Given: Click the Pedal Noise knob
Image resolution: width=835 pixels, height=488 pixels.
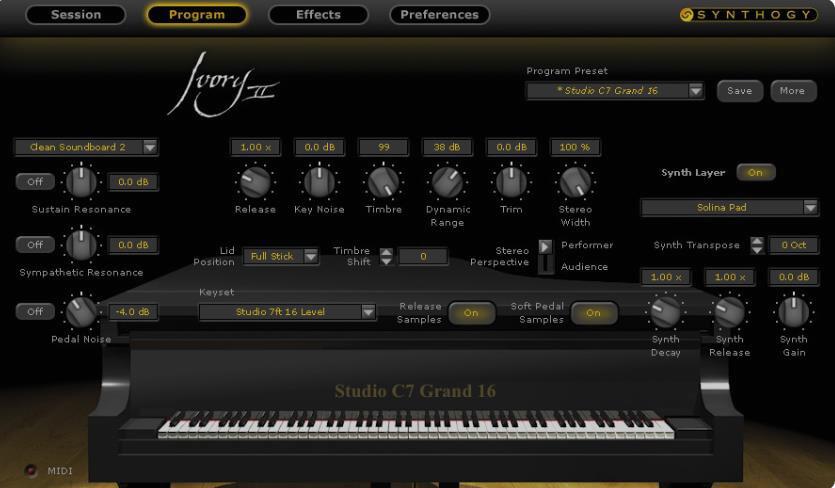Looking at the screenshot, I should 81,311.
